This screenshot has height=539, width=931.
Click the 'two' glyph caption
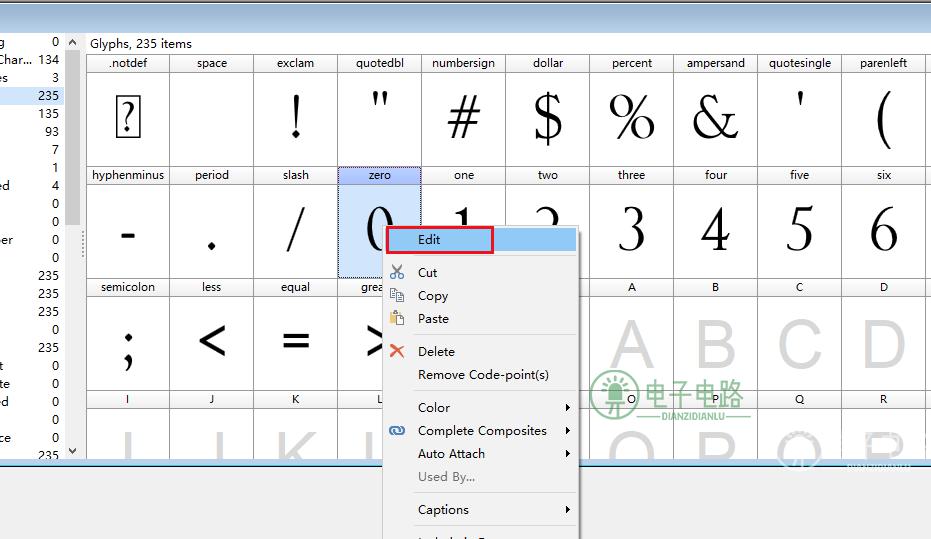547,175
